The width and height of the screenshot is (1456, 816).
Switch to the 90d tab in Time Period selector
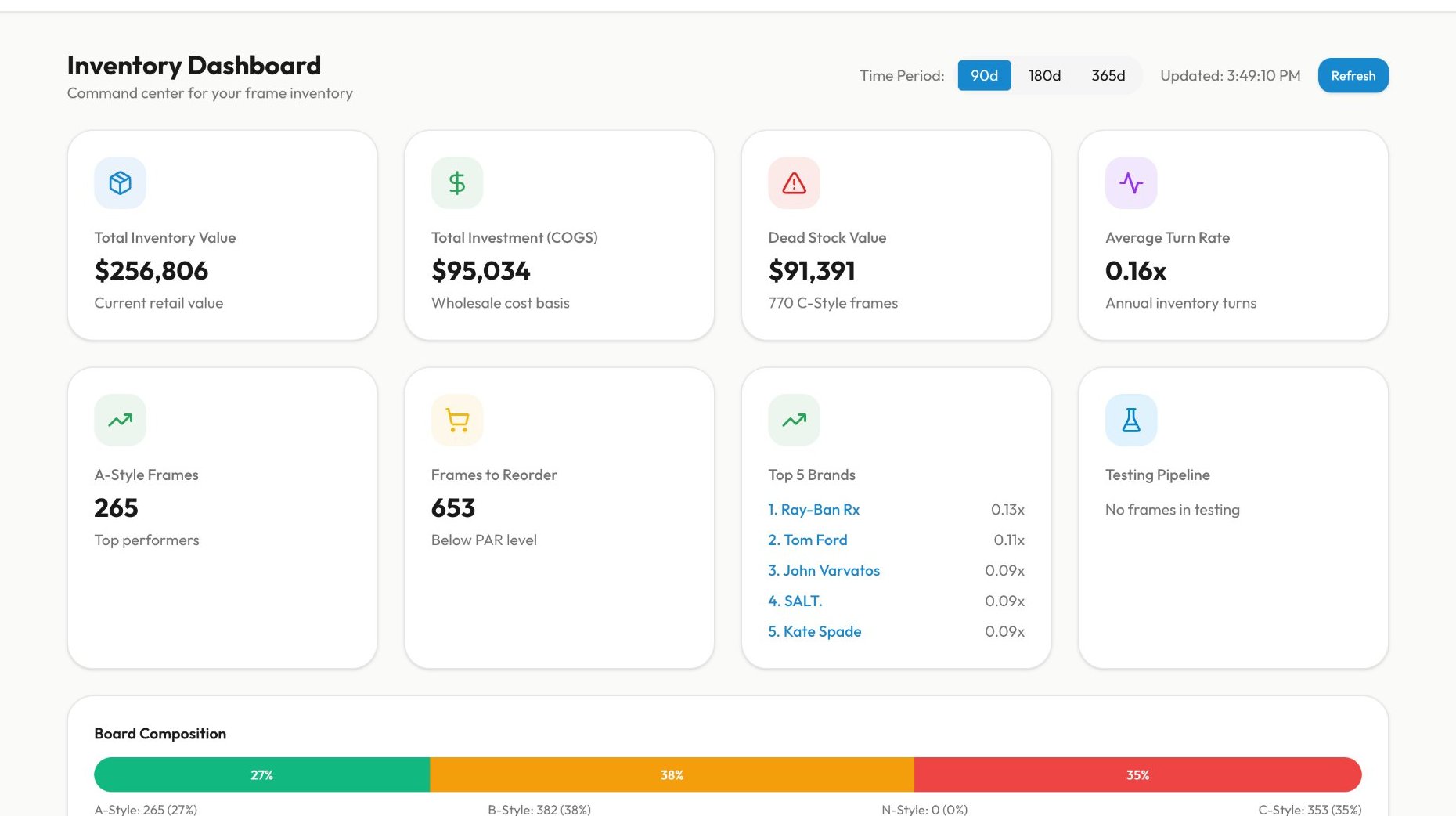click(983, 75)
